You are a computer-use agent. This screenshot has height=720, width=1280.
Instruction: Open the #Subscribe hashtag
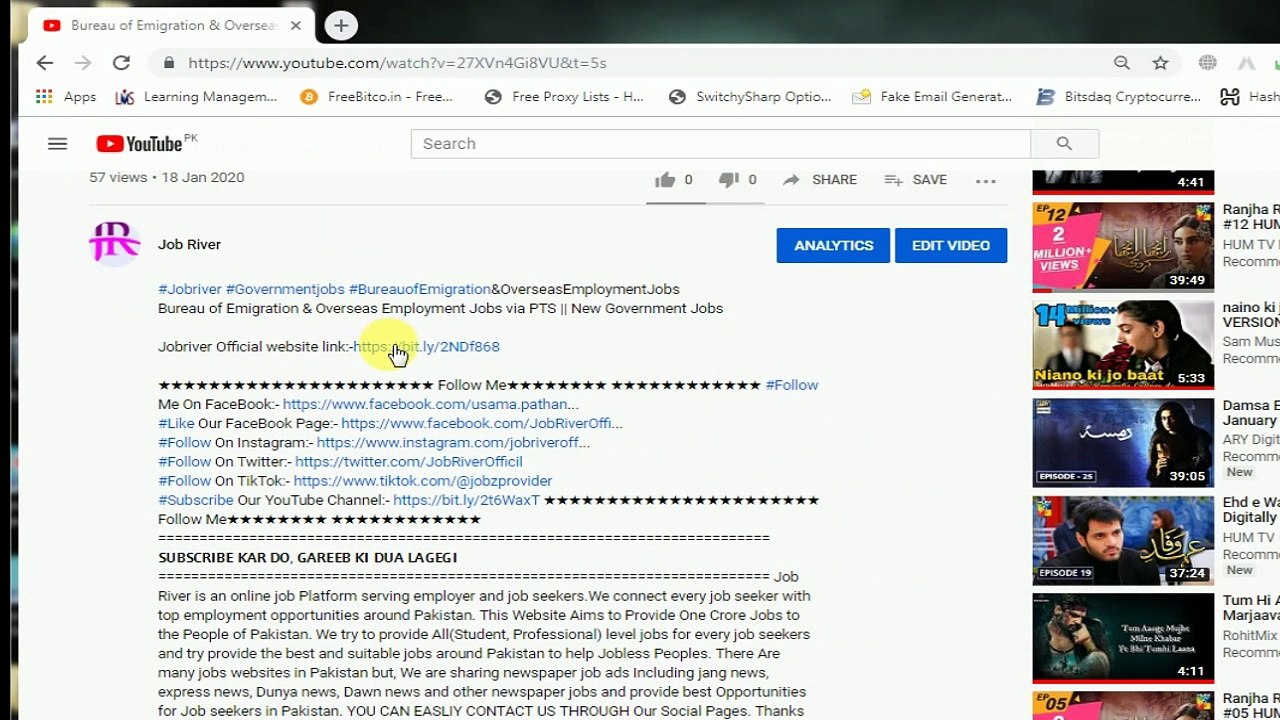point(195,500)
